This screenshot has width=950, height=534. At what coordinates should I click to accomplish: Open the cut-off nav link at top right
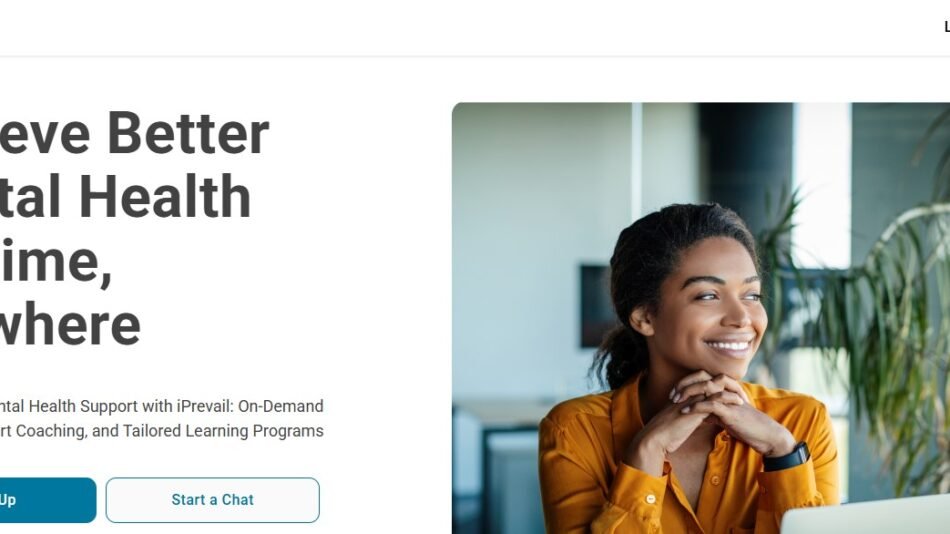tap(946, 27)
